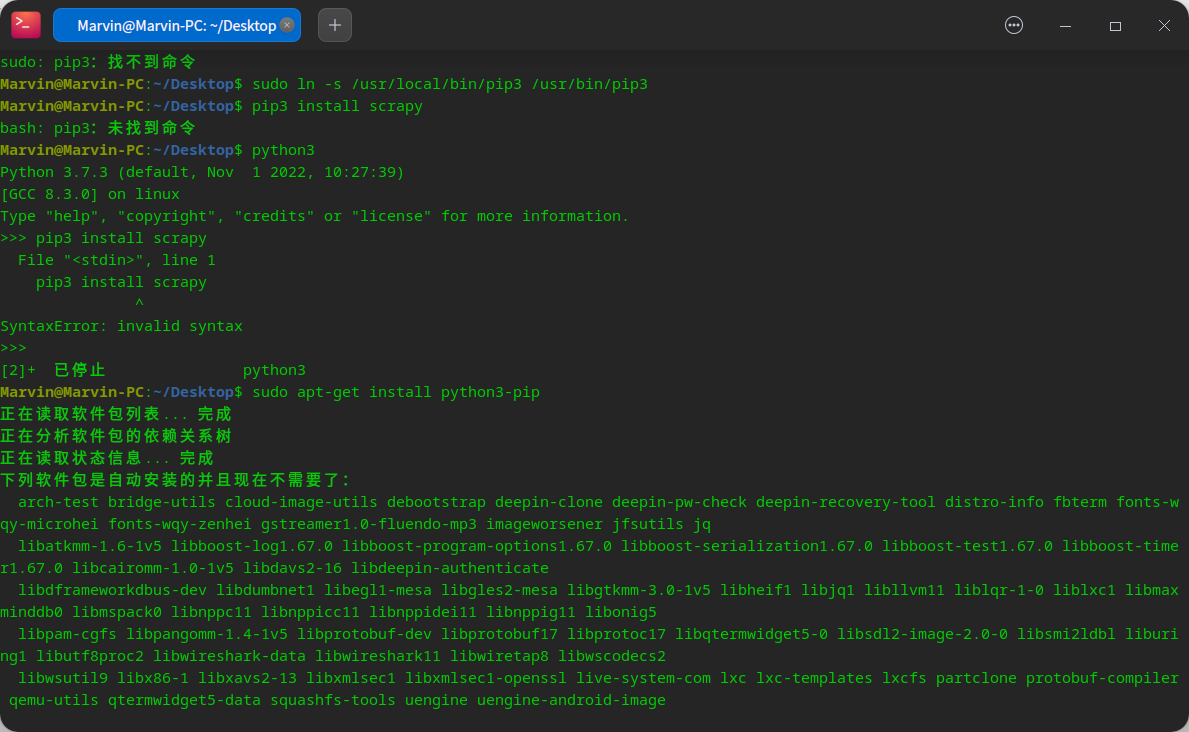Click the maximize button
The image size is (1189, 732).
click(1114, 25)
